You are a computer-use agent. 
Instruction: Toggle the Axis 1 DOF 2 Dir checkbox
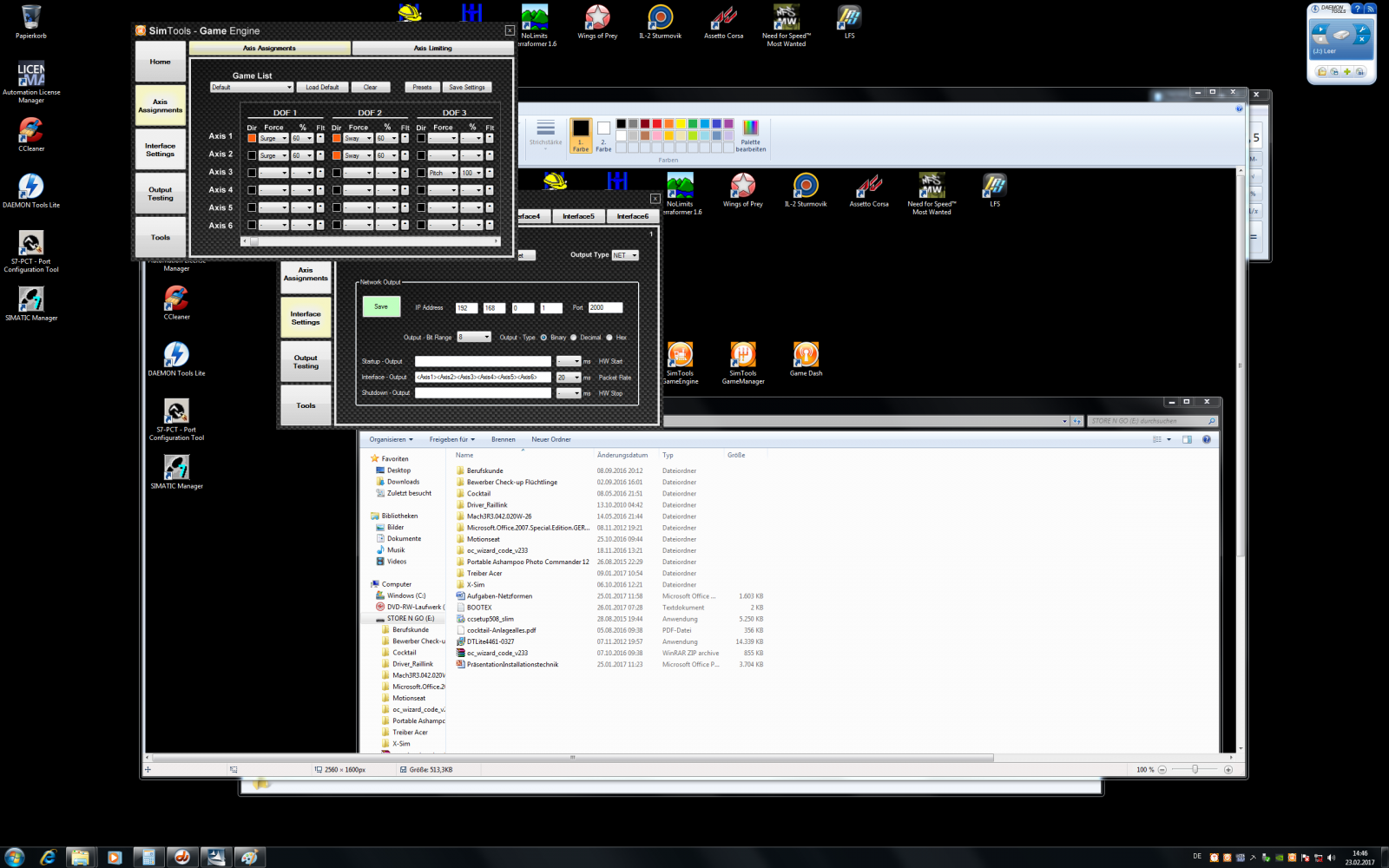[x=336, y=138]
